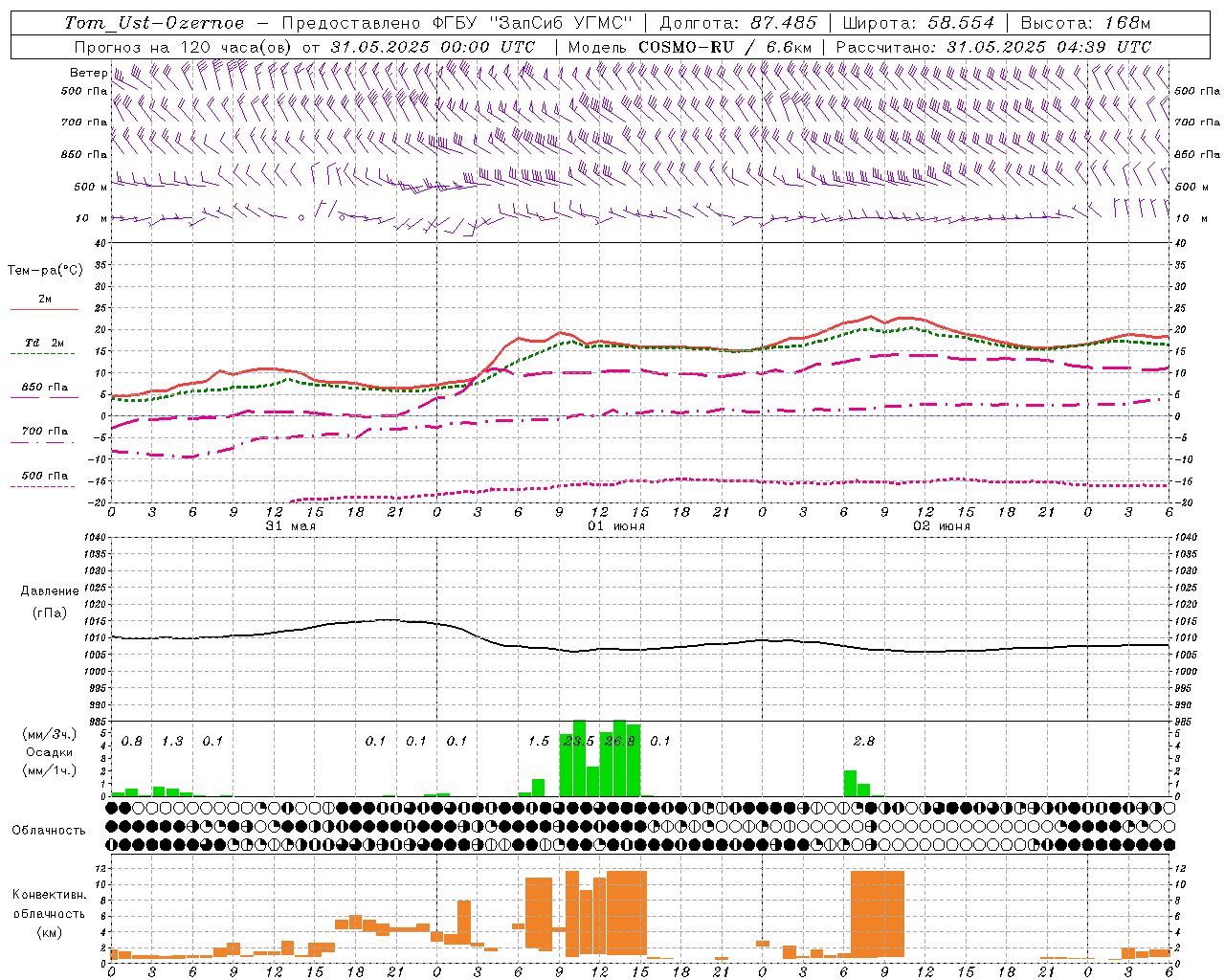Select the 'Долгота: 87.485' longitude value

click(739, 23)
